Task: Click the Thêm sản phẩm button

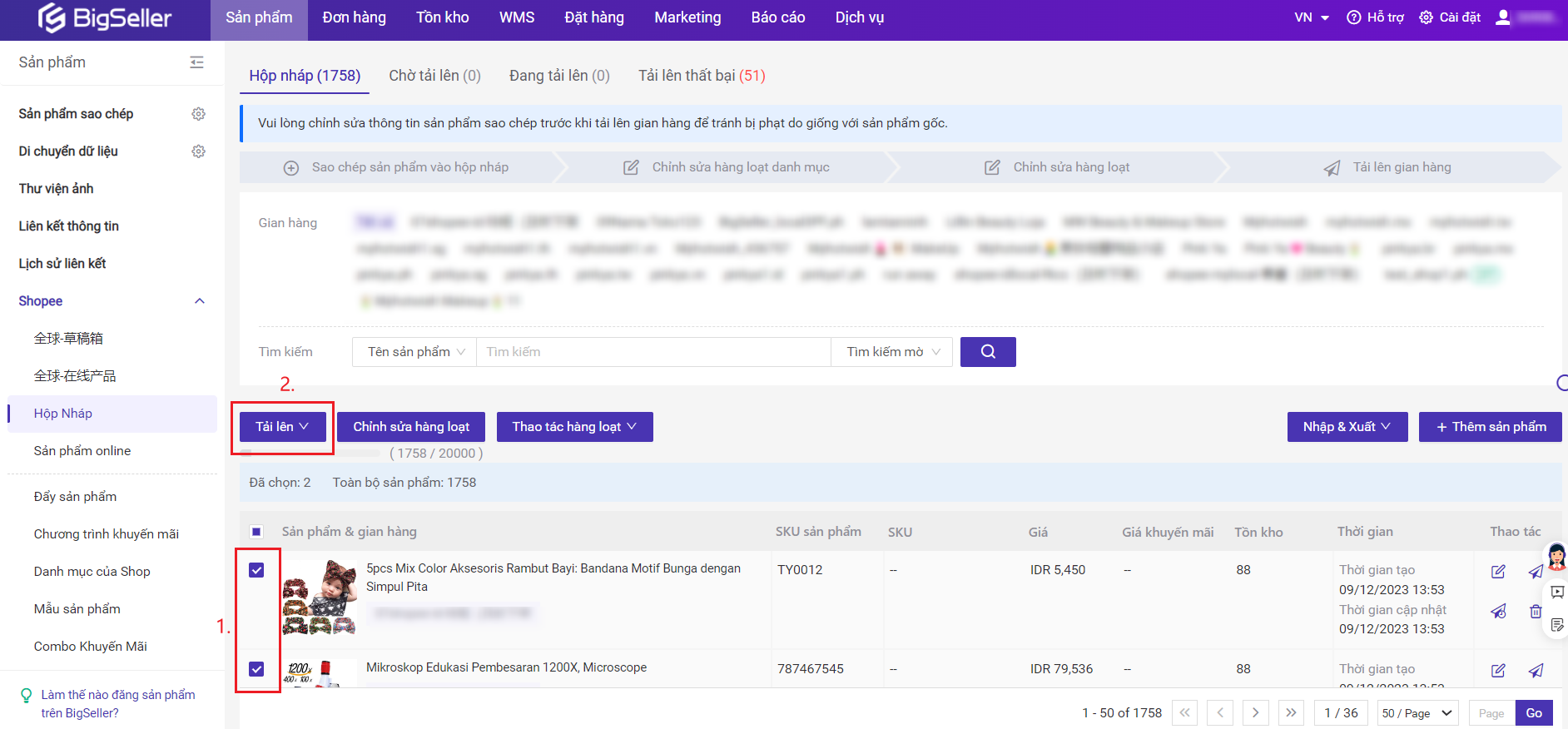Action: 1490,427
